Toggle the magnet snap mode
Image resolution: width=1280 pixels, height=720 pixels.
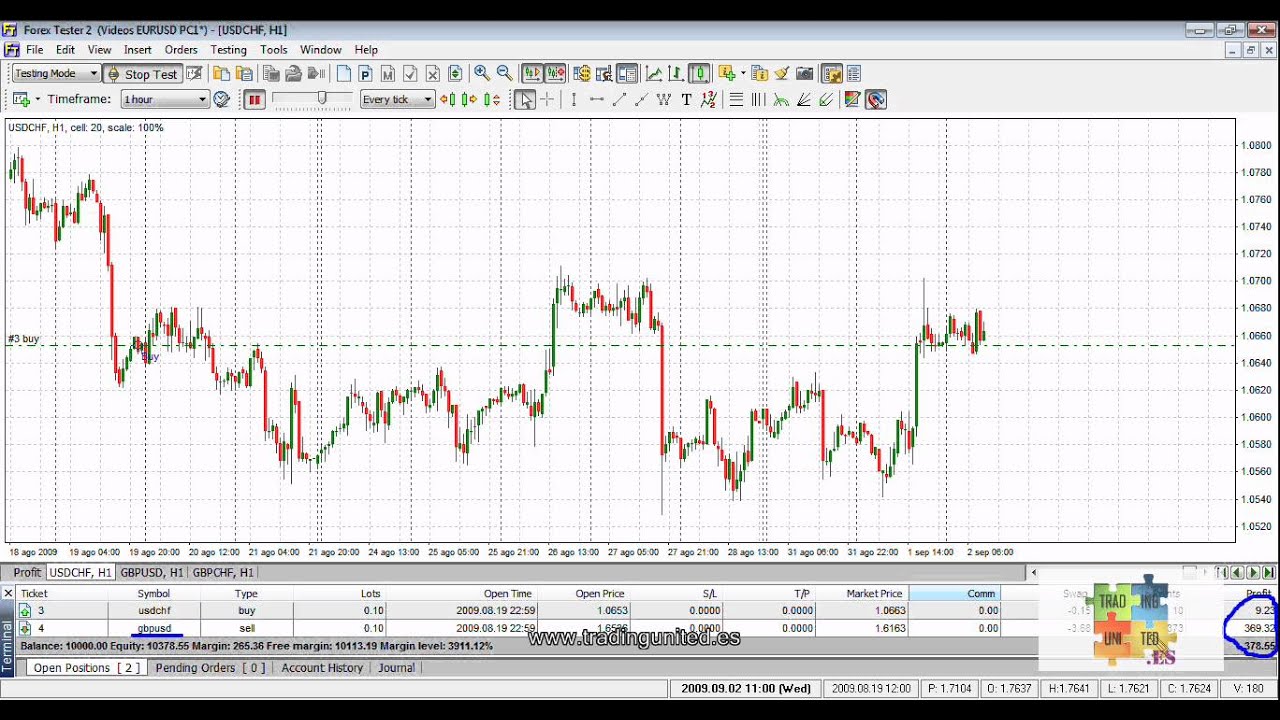pyautogui.click(x=876, y=100)
